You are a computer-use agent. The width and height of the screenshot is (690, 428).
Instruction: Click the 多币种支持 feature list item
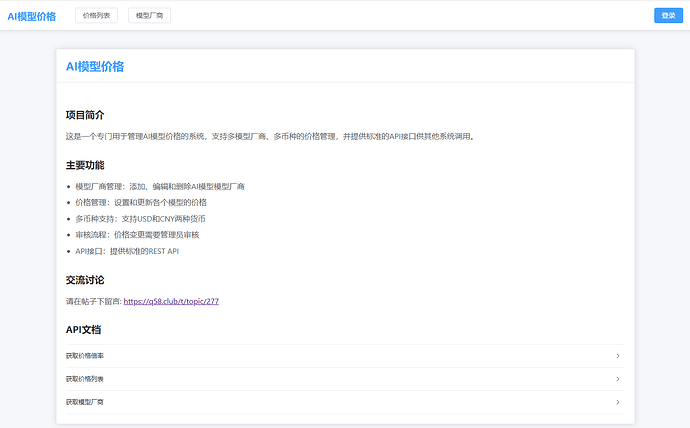pos(140,218)
